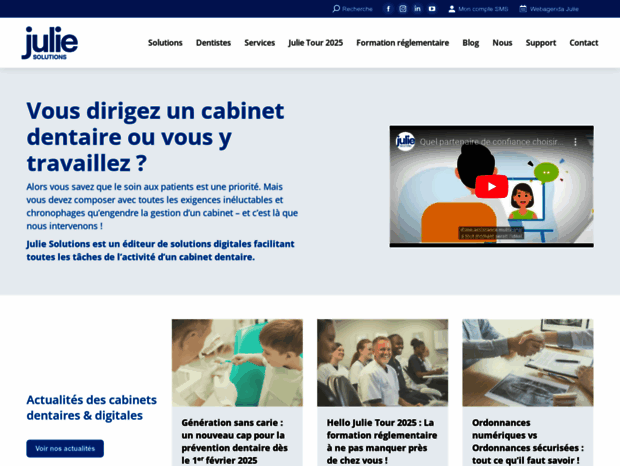Open the Dentistes menu

click(214, 43)
